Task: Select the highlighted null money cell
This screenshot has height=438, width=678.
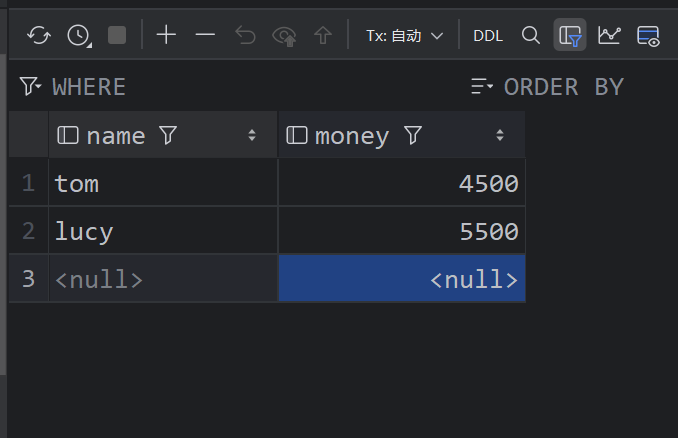Action: [x=402, y=278]
